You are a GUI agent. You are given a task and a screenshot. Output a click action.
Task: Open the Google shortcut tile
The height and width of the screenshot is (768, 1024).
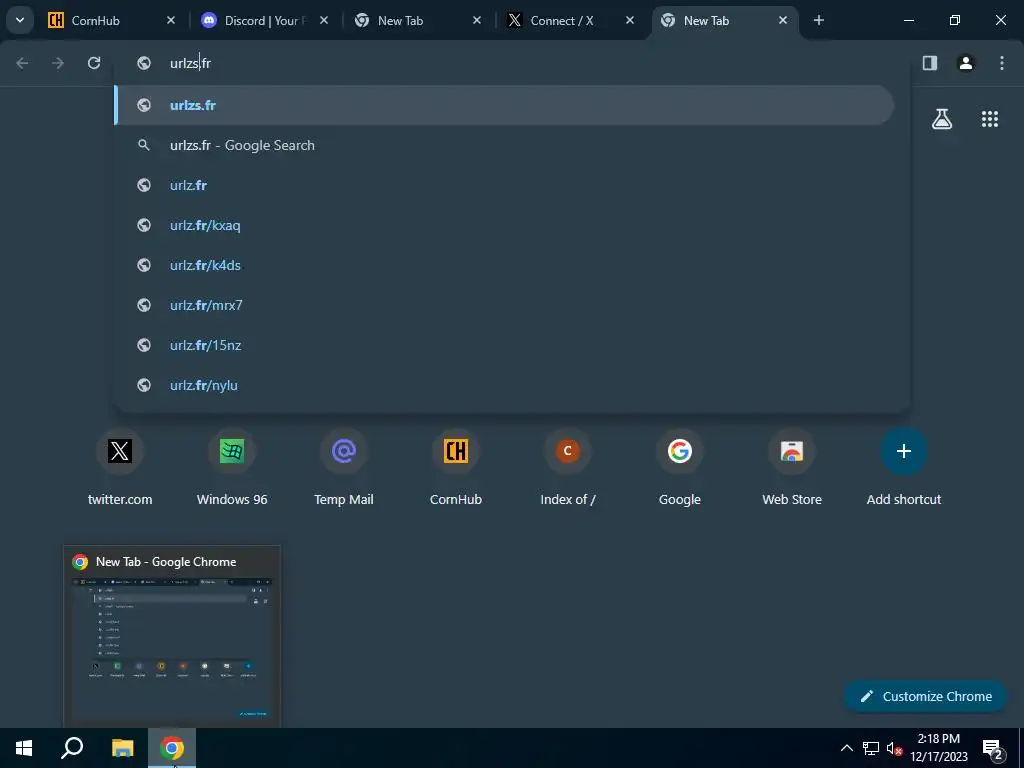click(680, 467)
